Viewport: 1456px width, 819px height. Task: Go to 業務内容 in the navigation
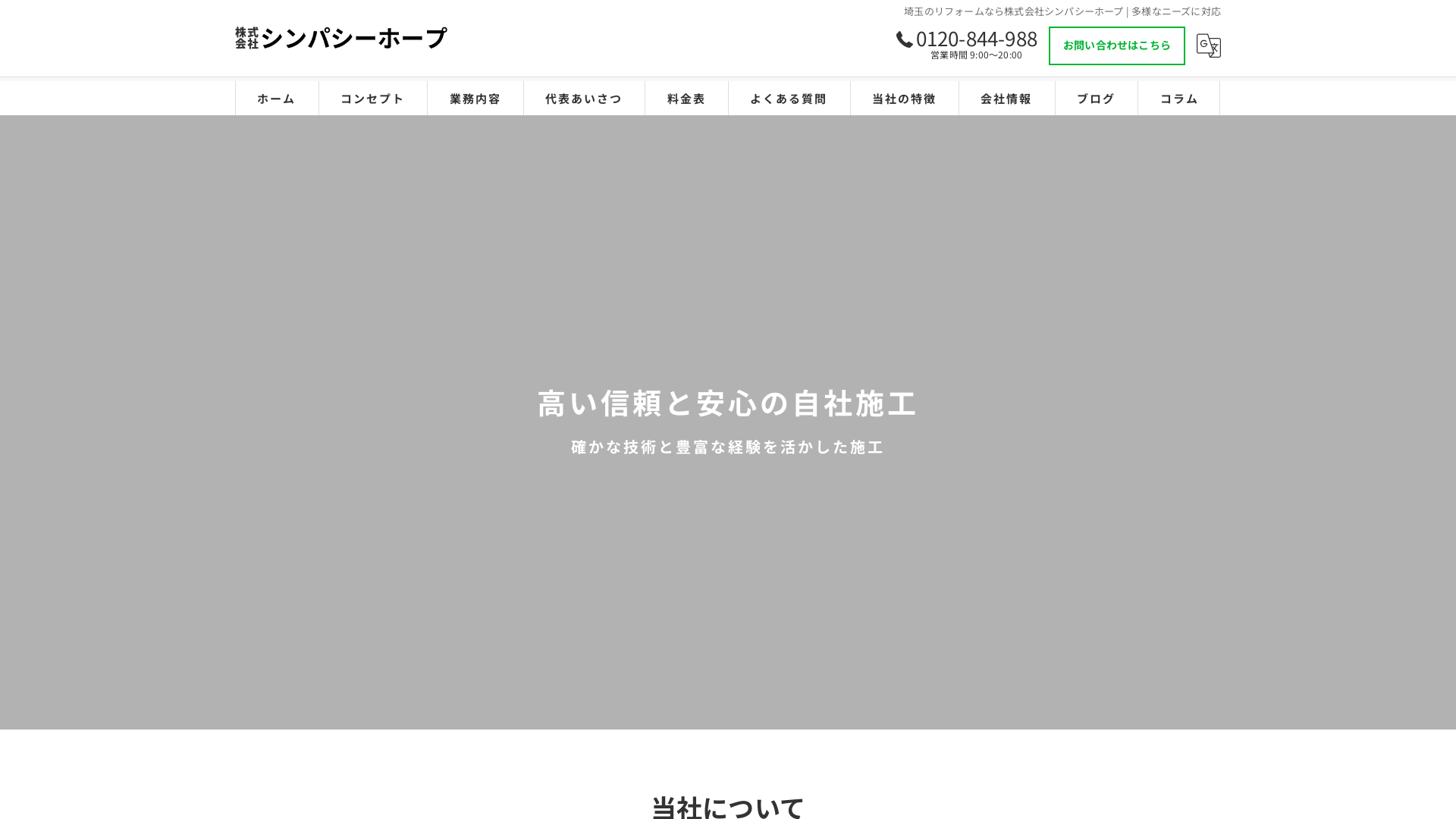pyautogui.click(x=475, y=99)
